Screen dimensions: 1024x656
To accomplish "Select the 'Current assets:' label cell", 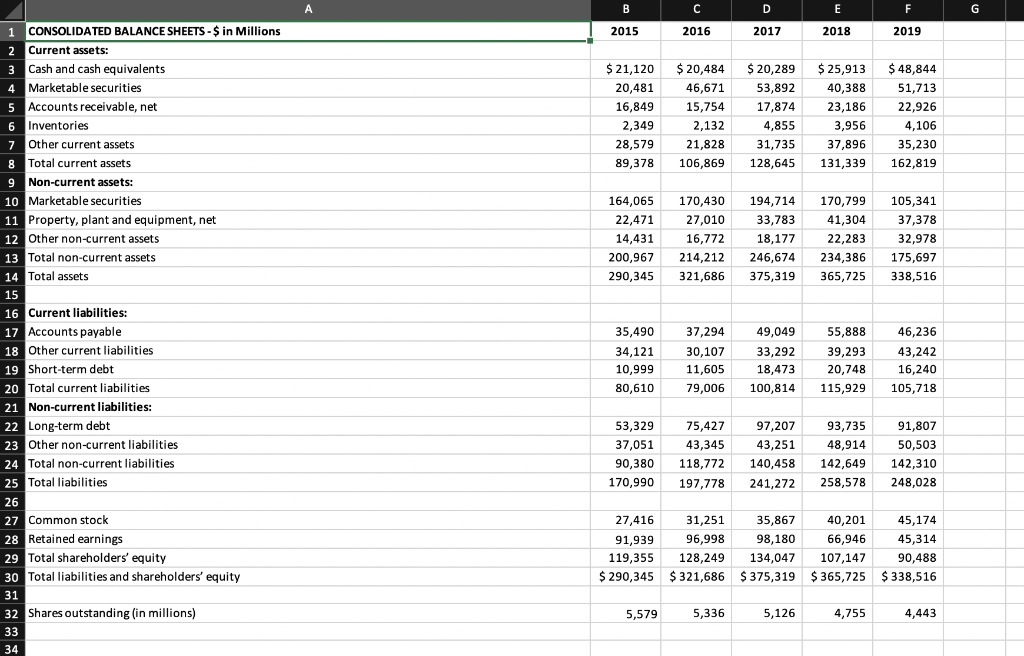I will 308,50.
